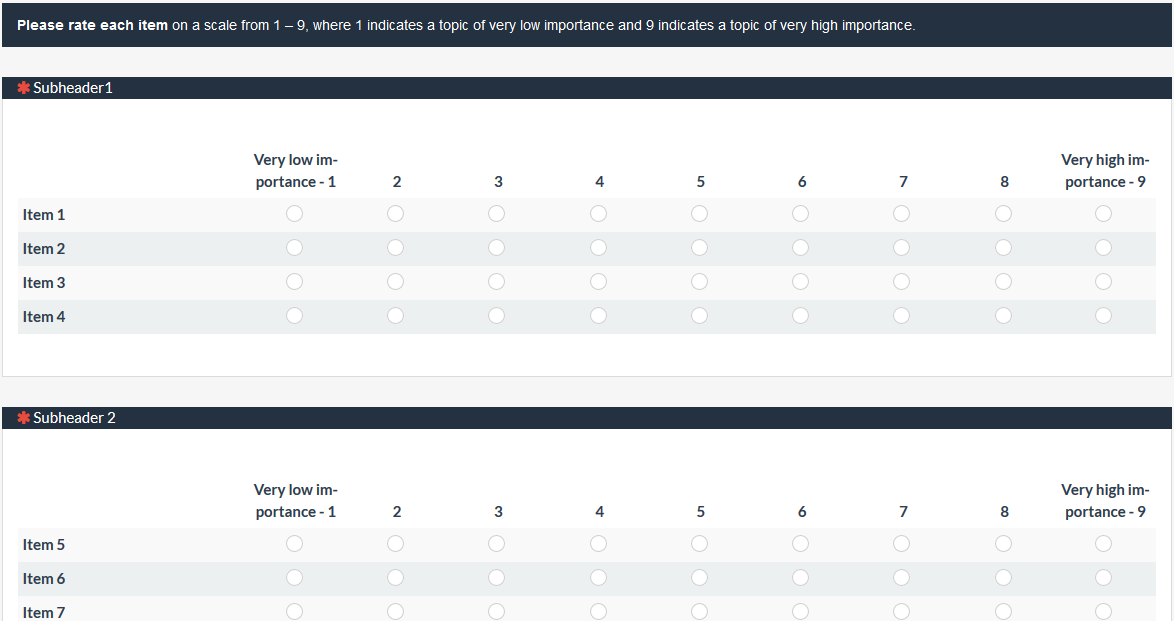The height and width of the screenshot is (621, 1174).
Task: Select rating 3 for Item 4
Action: [x=496, y=316]
